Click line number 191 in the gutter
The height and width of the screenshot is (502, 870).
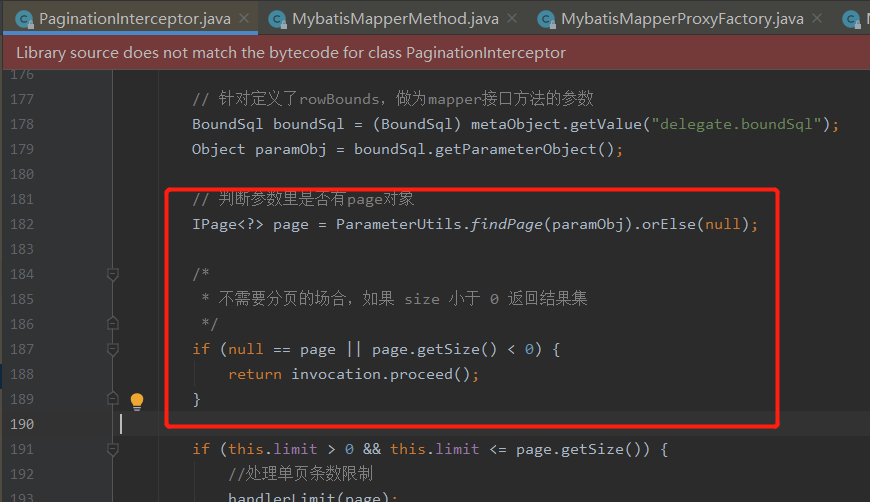pos(22,449)
